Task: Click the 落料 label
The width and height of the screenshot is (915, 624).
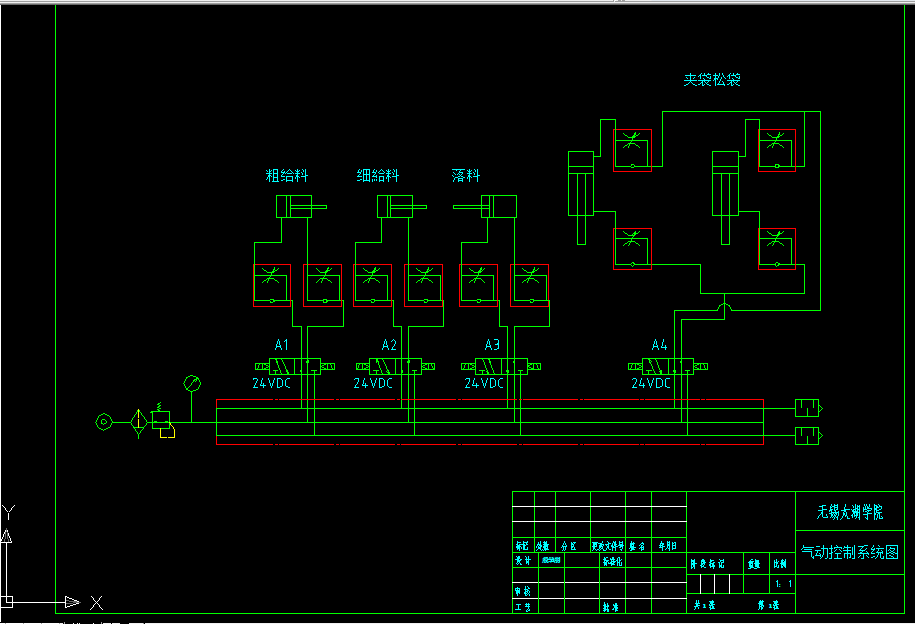Action: [x=466, y=175]
